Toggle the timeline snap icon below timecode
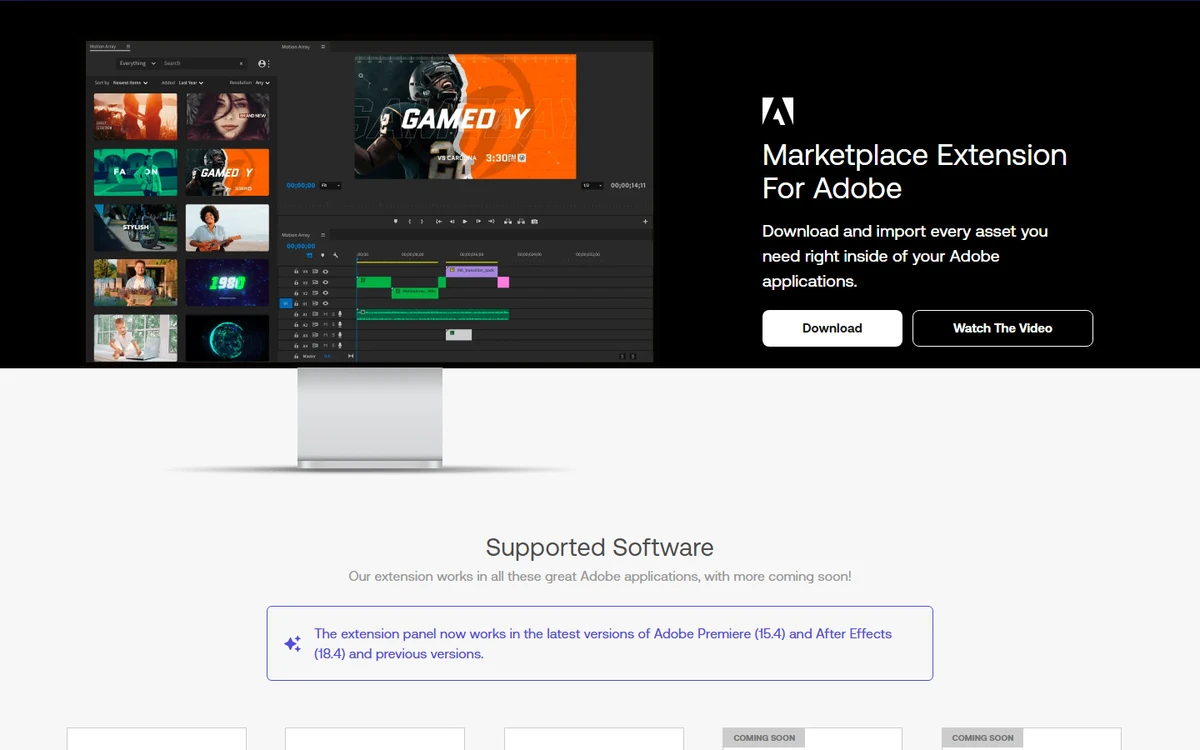This screenshot has width=1200, height=750. click(x=309, y=255)
